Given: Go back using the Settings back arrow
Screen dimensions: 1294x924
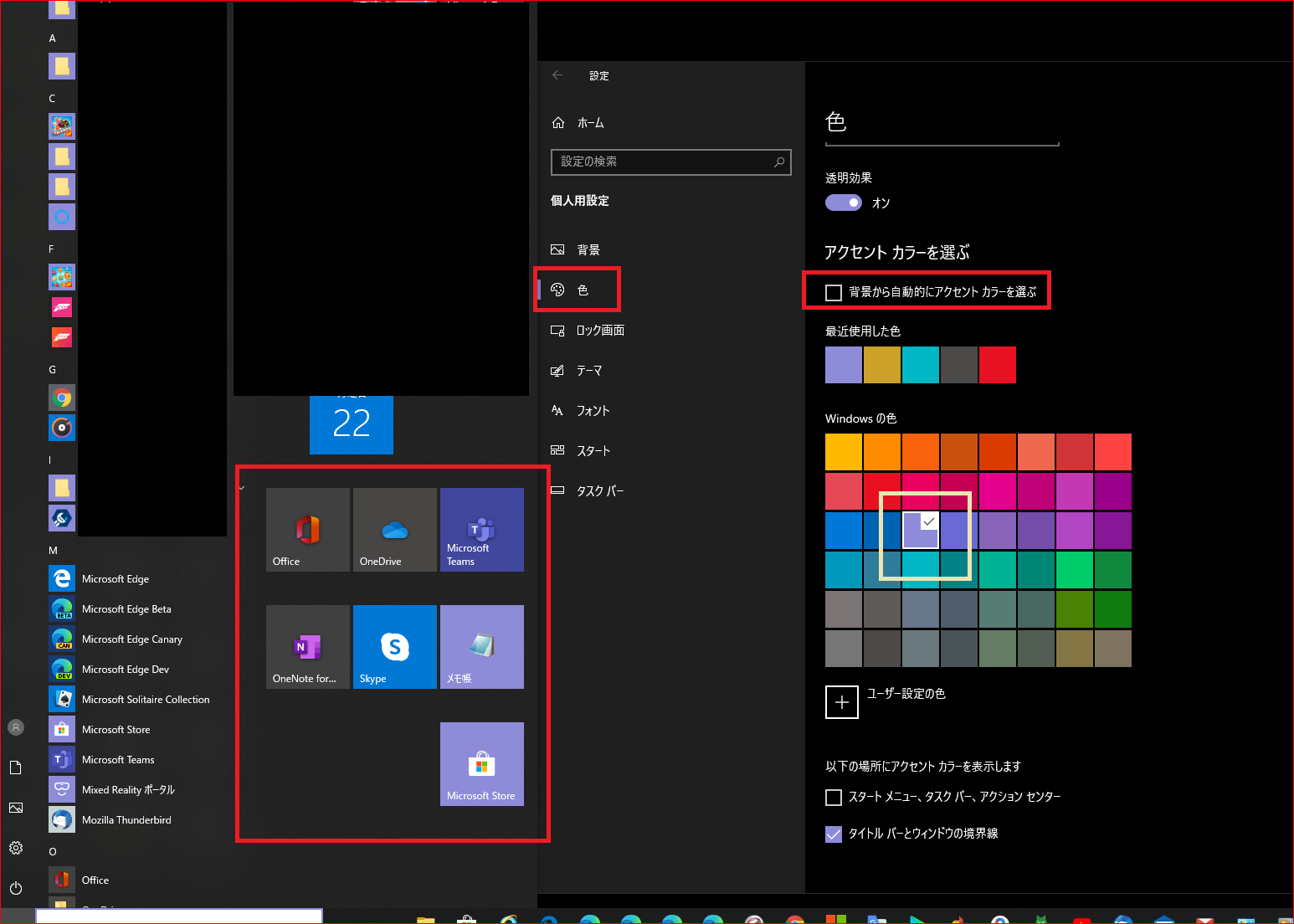Looking at the screenshot, I should pos(557,75).
